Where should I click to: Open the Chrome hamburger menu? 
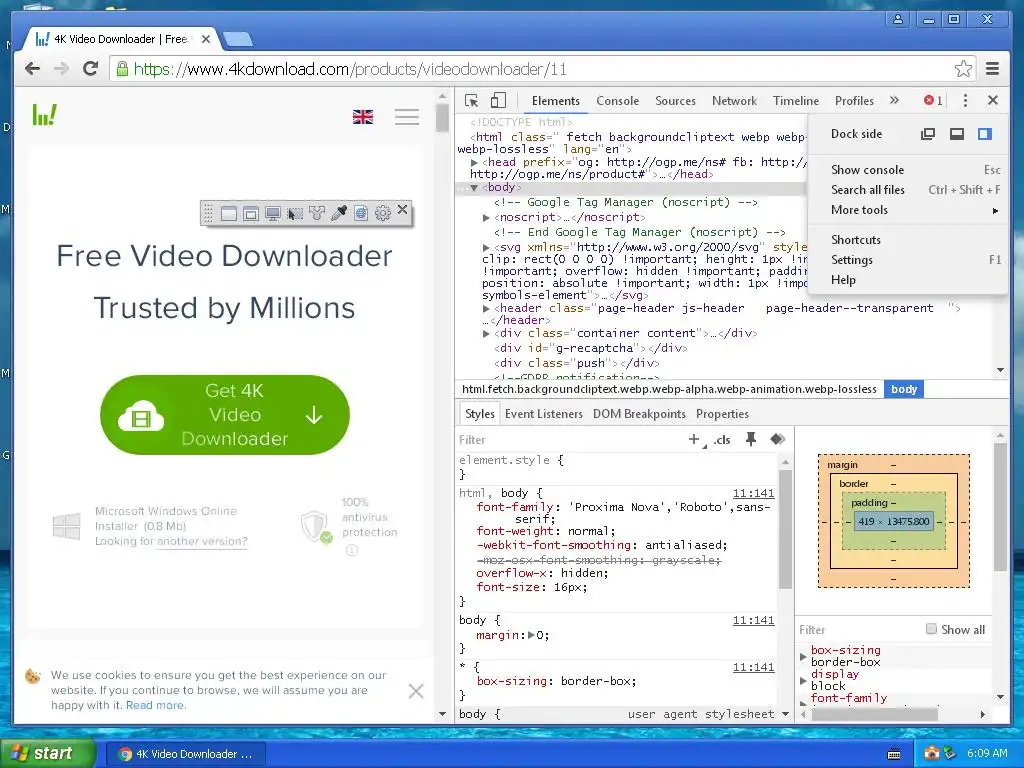point(993,69)
